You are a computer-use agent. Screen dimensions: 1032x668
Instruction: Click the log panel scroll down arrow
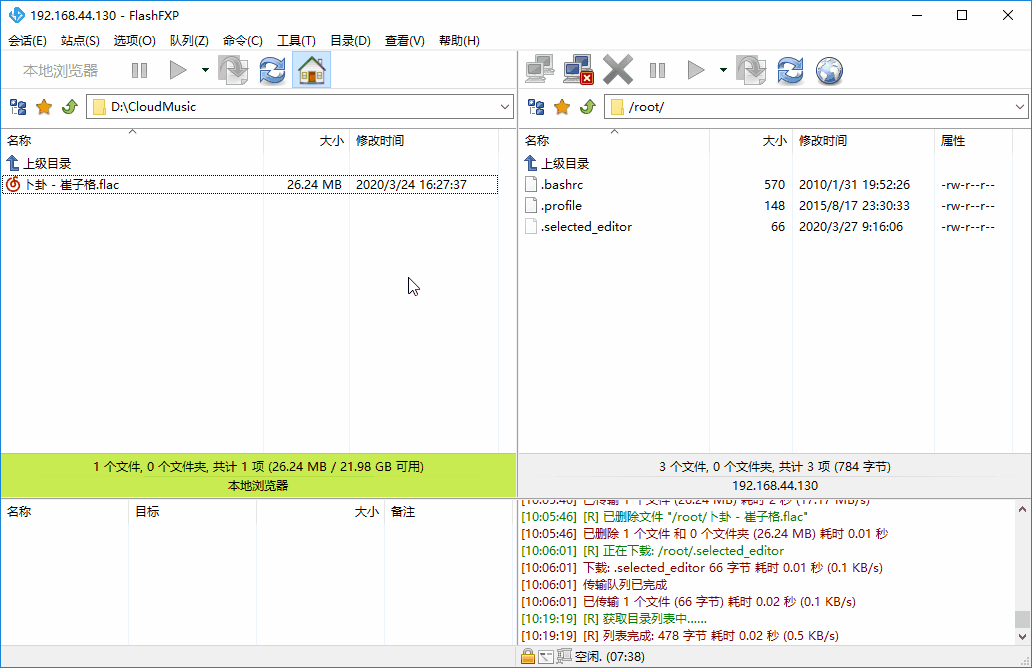1022,636
